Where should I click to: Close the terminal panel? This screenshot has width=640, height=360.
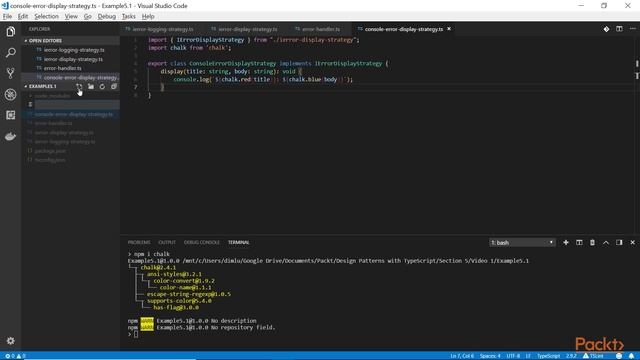[633, 242]
